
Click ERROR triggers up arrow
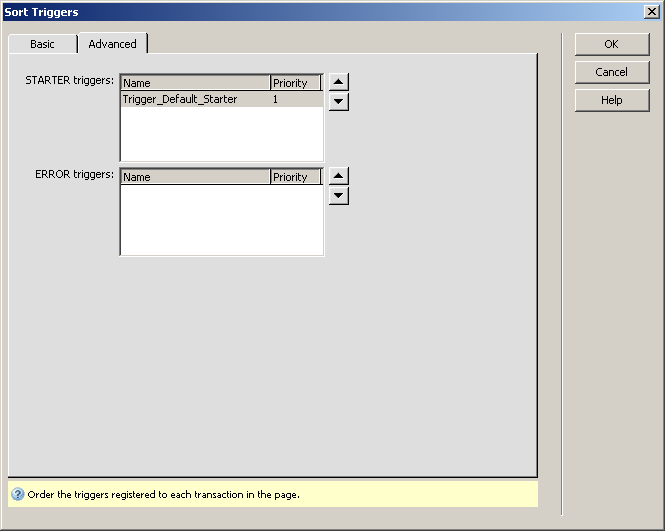point(339,176)
